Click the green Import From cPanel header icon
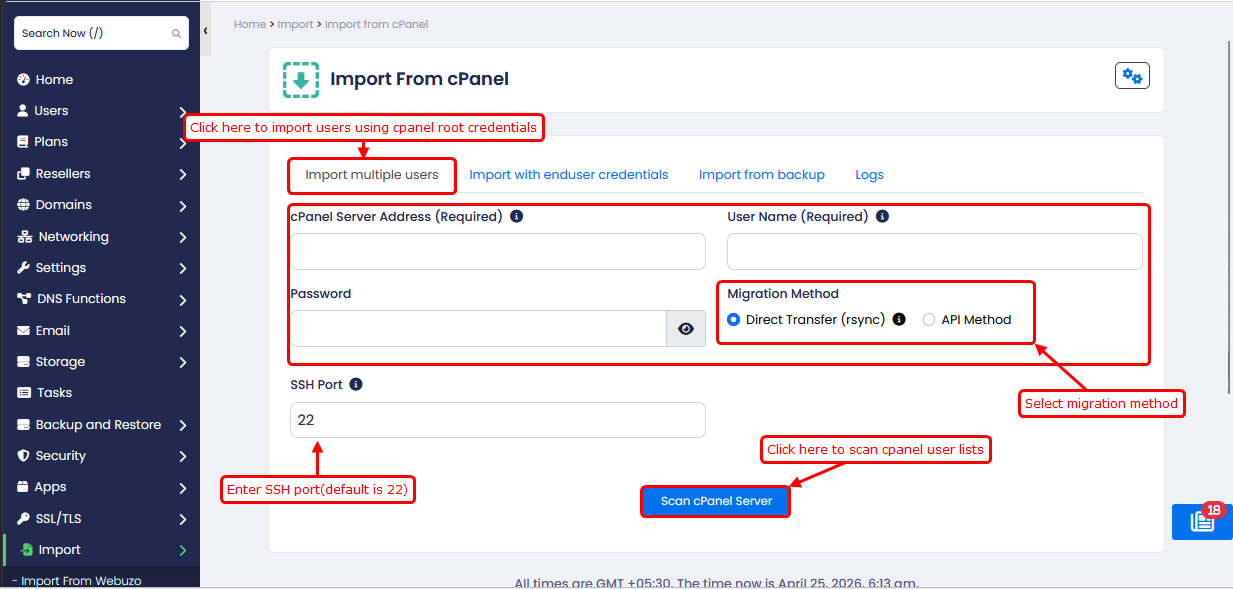 [300, 79]
